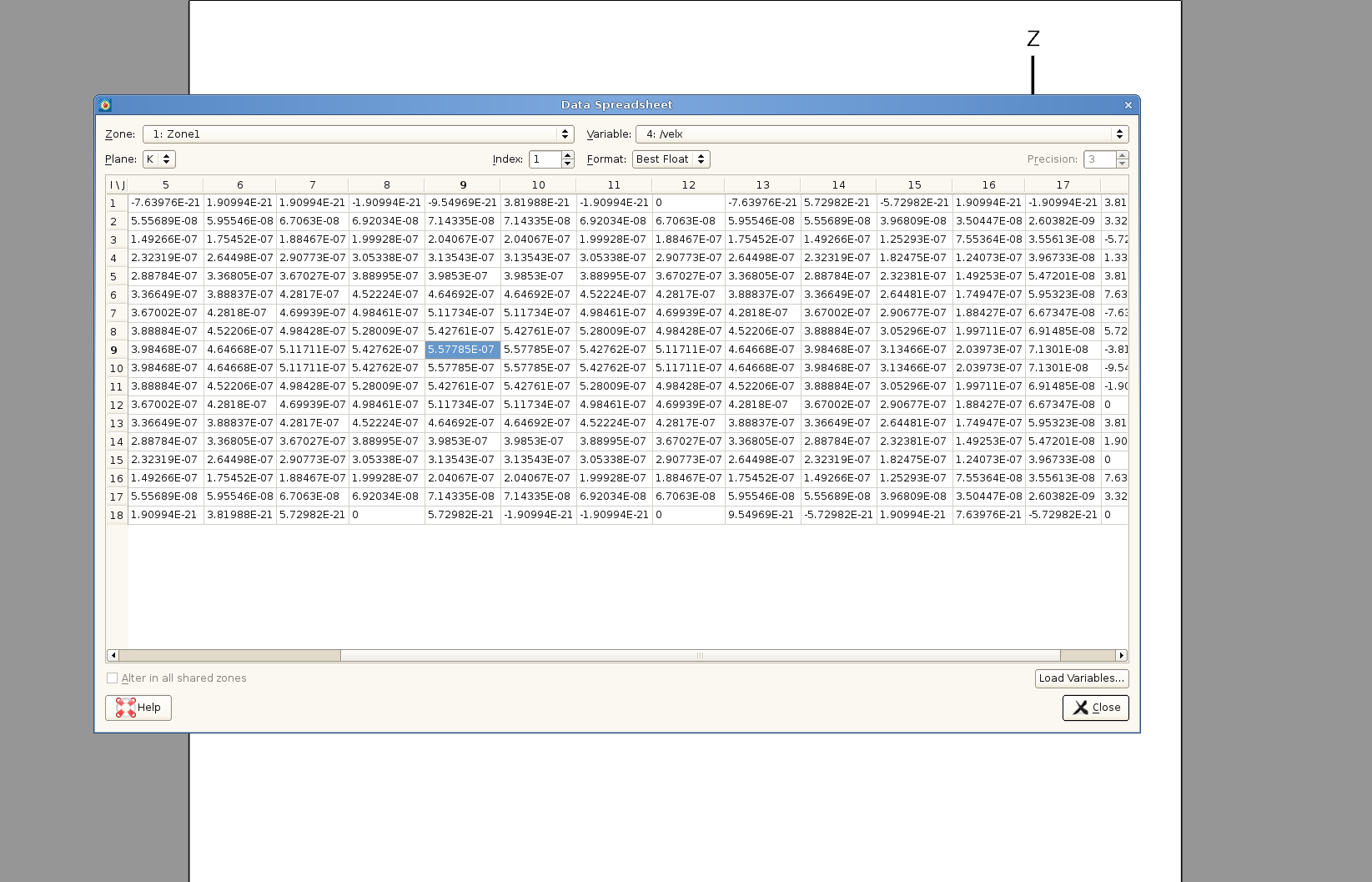This screenshot has height=882, width=1372.
Task: Open the Plane selector set to K
Action: pyautogui.click(x=158, y=159)
